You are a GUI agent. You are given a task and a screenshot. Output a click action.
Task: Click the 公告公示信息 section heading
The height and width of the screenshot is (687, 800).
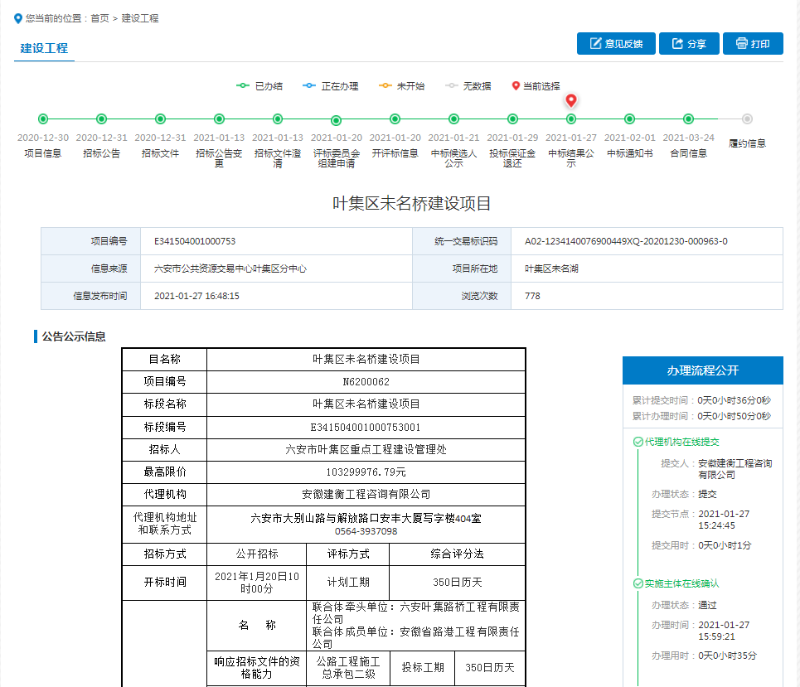point(73,337)
